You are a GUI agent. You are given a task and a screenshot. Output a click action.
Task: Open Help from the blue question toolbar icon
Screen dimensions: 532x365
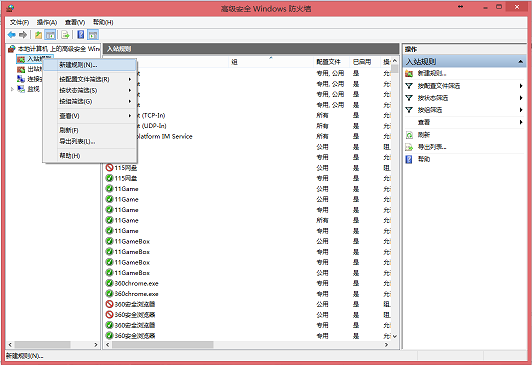[81, 35]
